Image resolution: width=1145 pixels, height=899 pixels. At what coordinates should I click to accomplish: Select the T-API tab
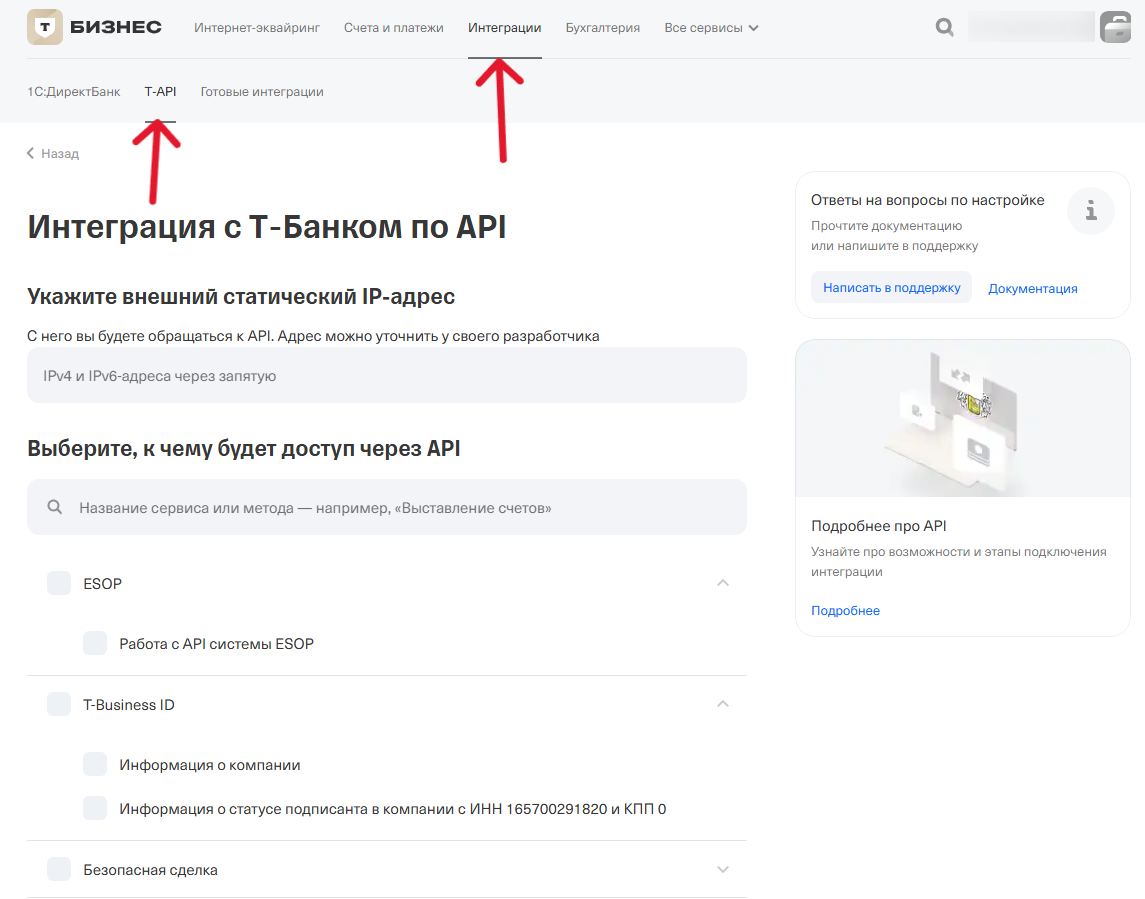coord(161,92)
